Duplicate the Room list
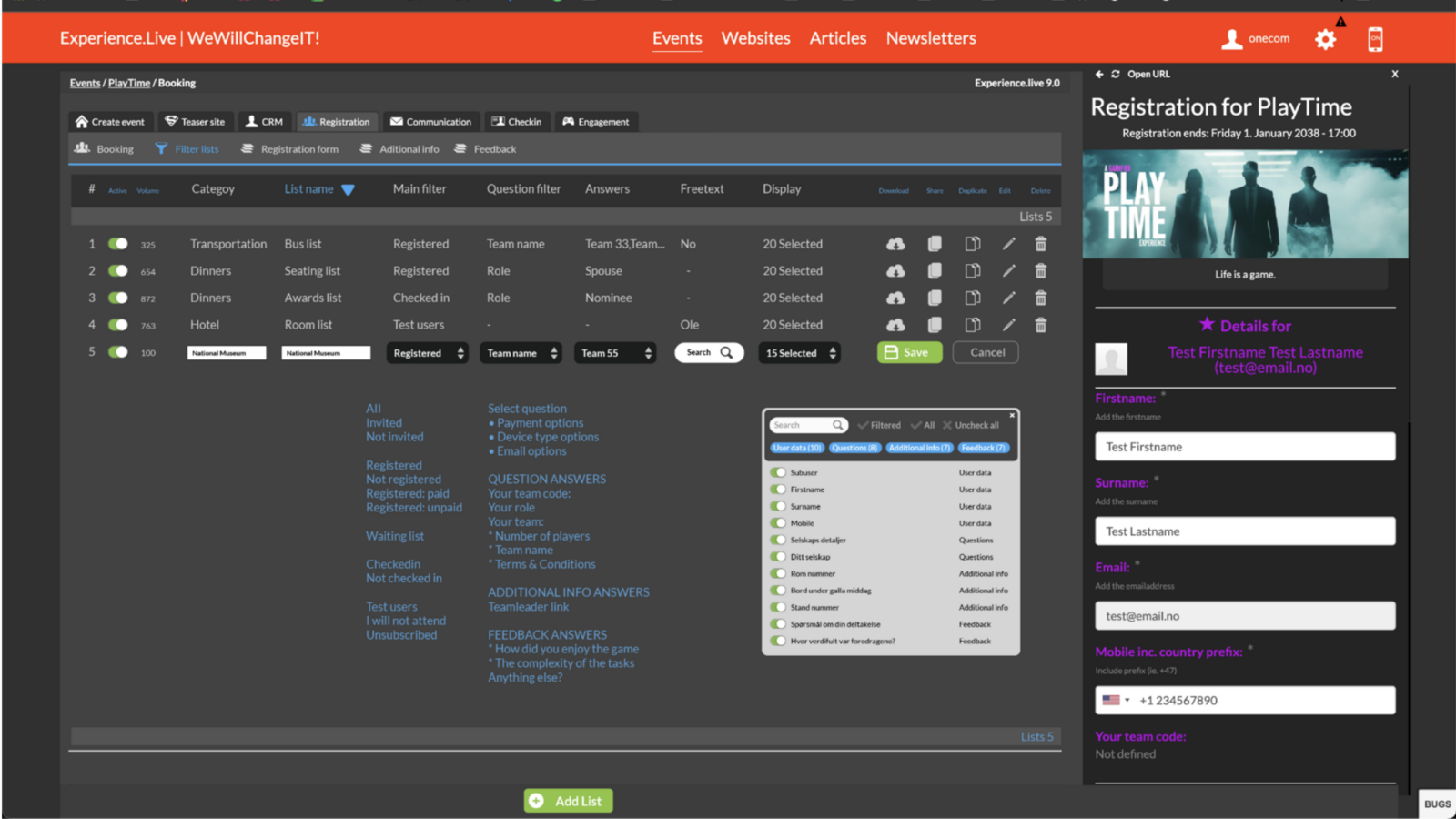This screenshot has width=1456, height=819. [x=972, y=325]
